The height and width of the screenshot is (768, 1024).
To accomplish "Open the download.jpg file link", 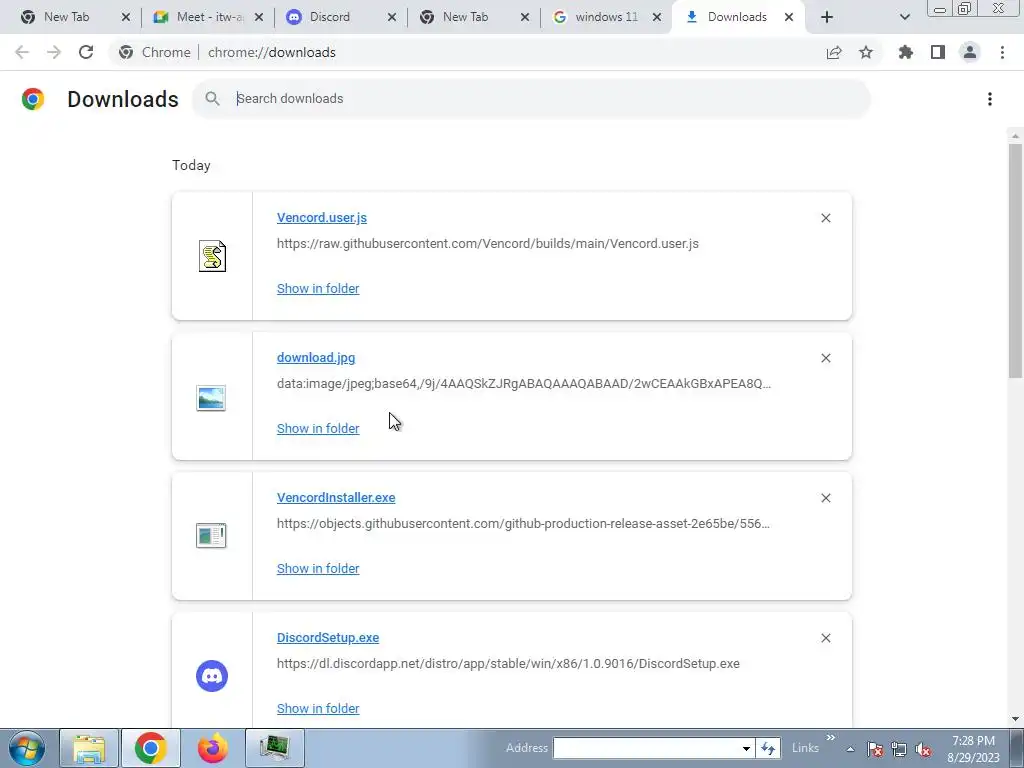I will click(x=315, y=357).
